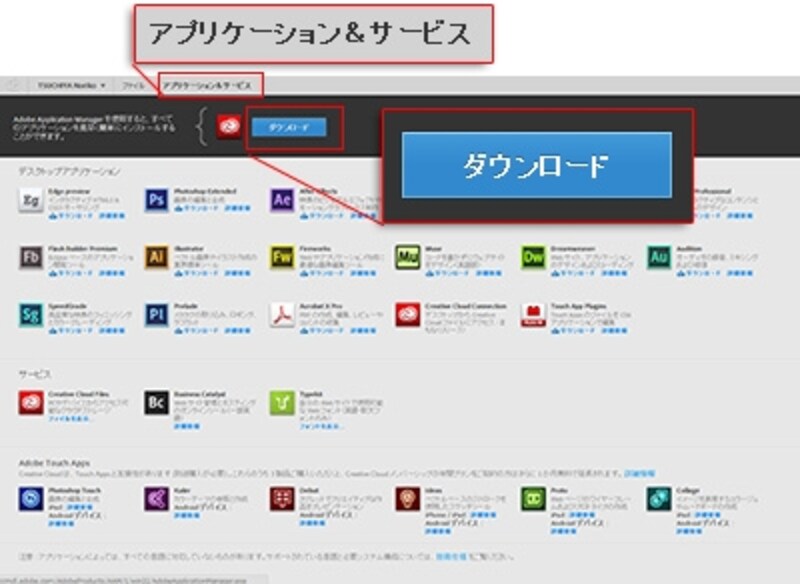Click the download link under Flash Builder Premium
The width and height of the screenshot is (800, 584).
coord(71,273)
